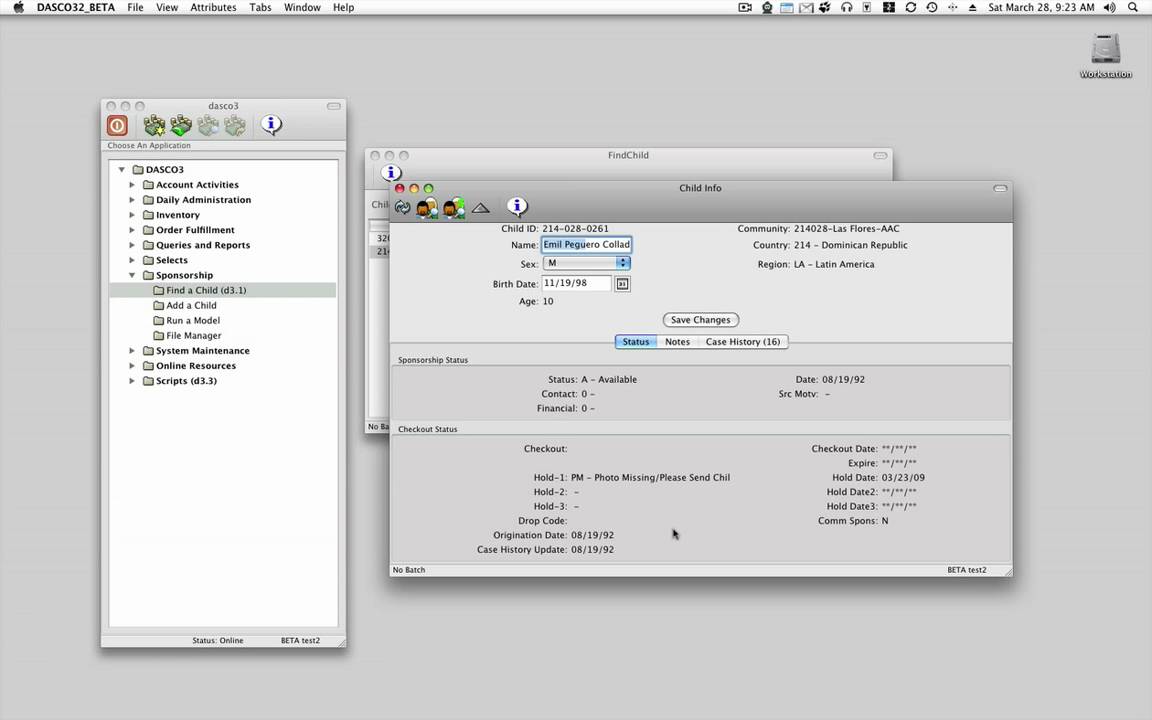Click the Time Machine icon in the menu bar
Screen dimensions: 1152x720
coord(932,7)
